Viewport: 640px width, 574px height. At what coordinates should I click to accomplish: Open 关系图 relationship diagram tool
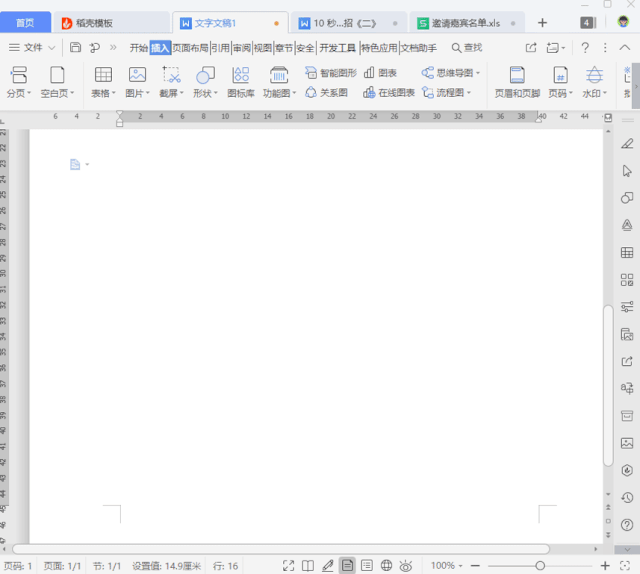(327, 92)
